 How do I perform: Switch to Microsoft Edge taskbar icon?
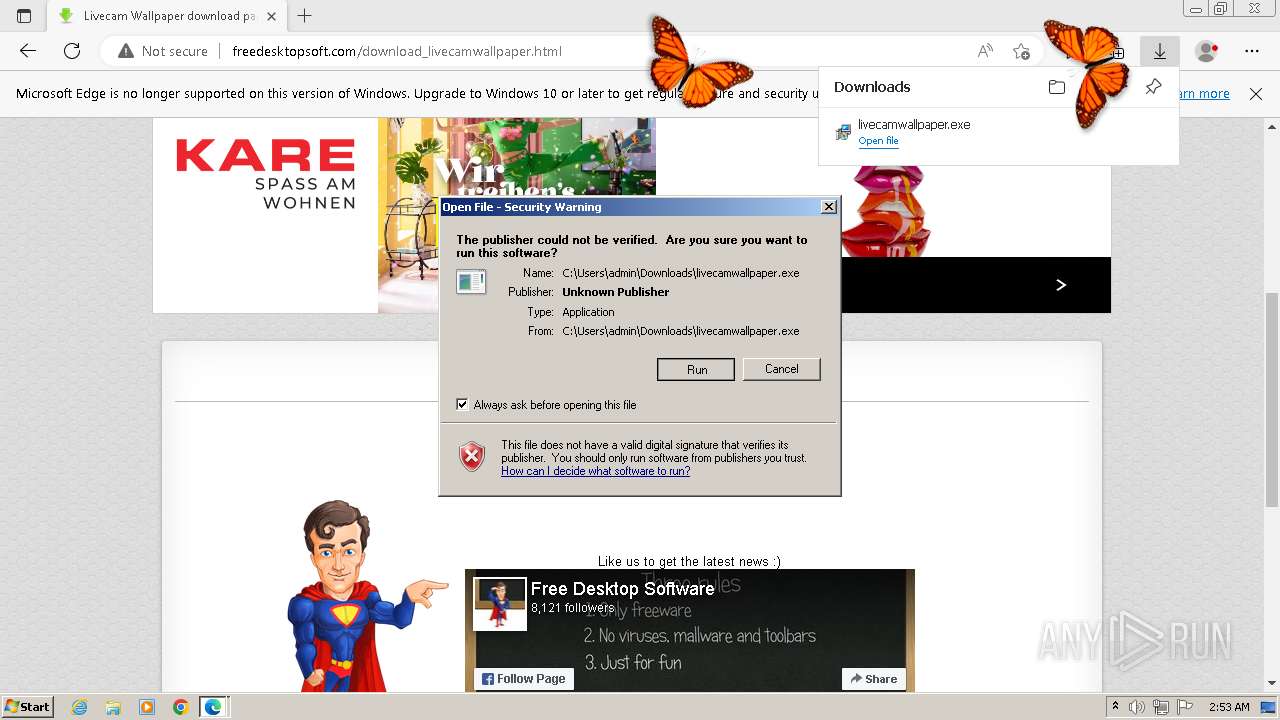coord(214,707)
